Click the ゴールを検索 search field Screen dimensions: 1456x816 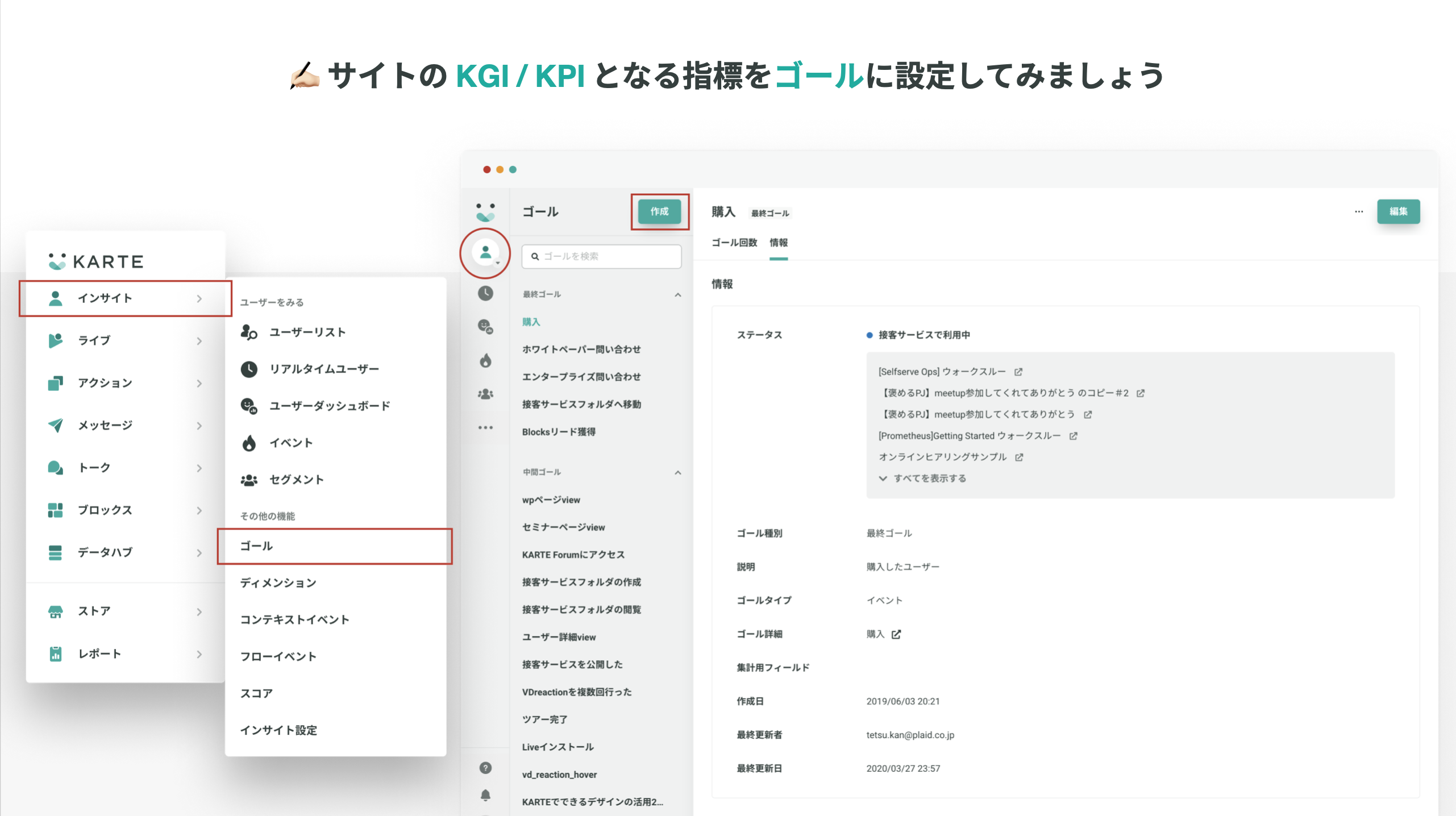click(x=601, y=256)
